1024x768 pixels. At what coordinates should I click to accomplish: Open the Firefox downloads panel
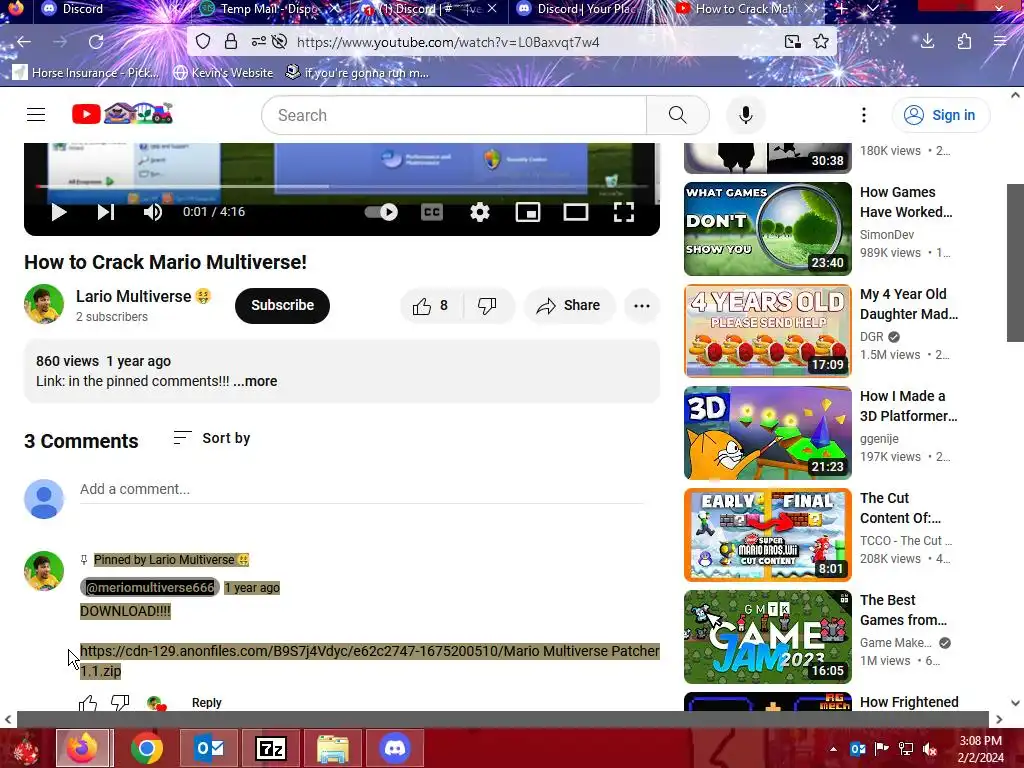tap(927, 42)
